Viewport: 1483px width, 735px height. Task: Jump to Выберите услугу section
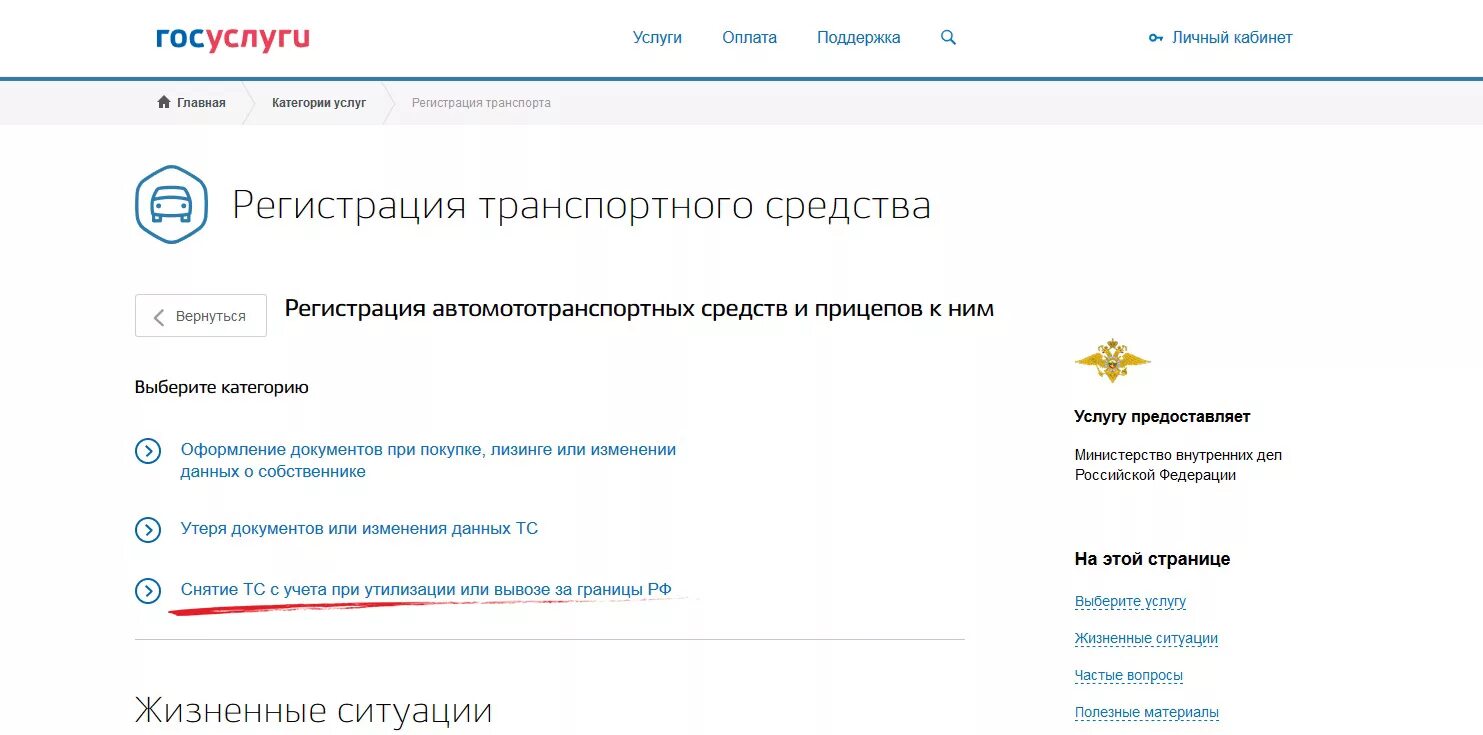pyautogui.click(x=1130, y=602)
